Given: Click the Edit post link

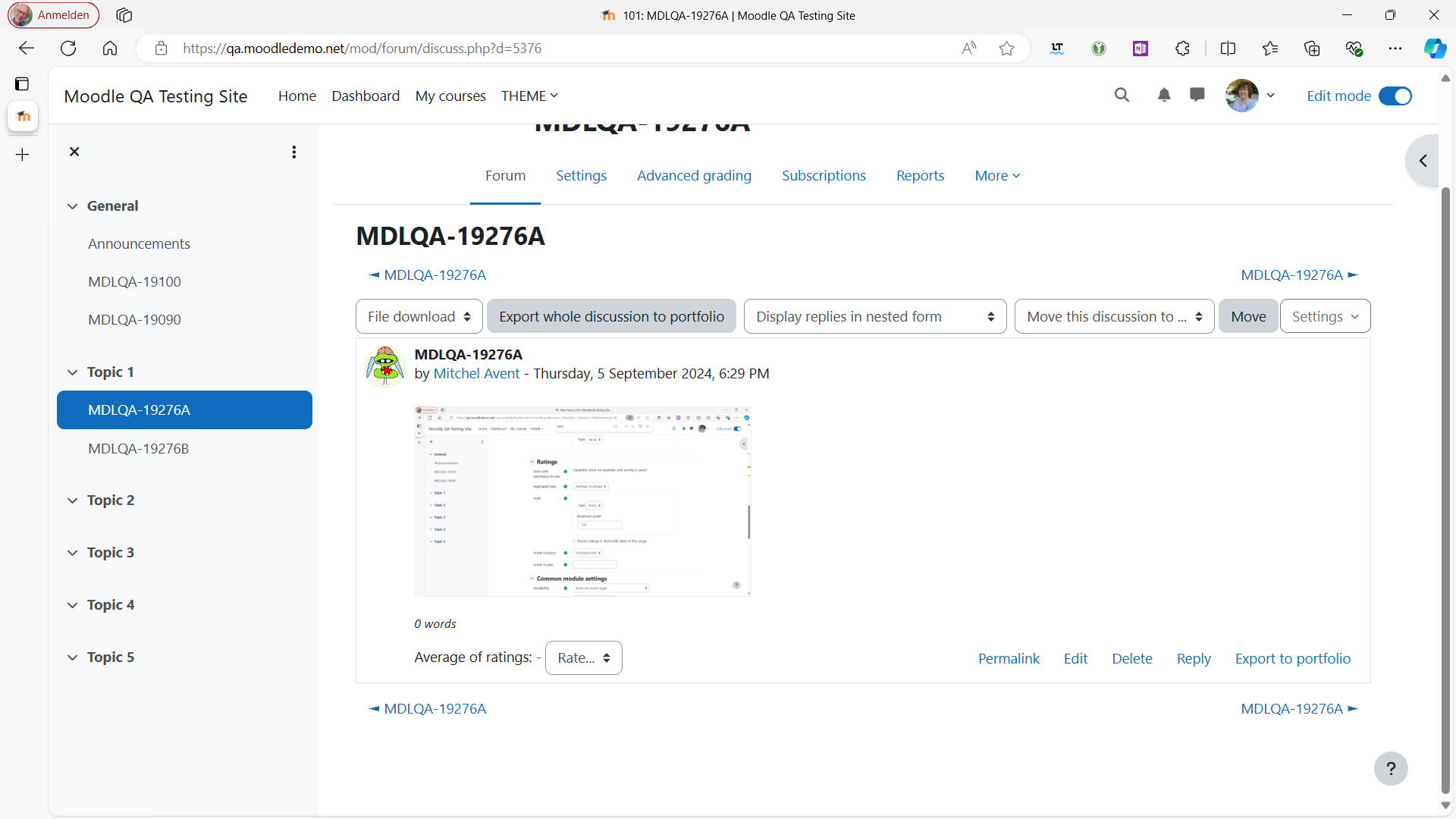Looking at the screenshot, I should (1075, 659).
